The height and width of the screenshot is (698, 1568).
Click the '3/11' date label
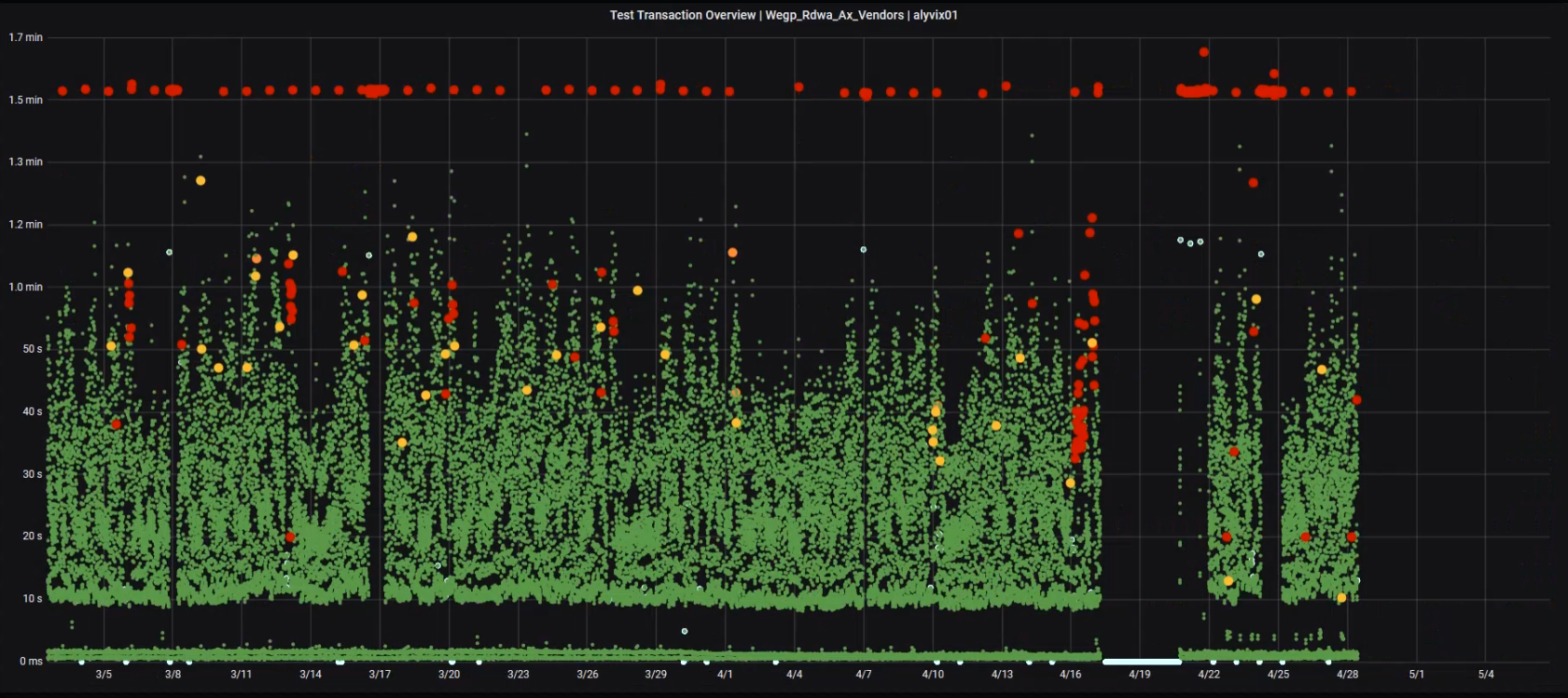tap(242, 674)
